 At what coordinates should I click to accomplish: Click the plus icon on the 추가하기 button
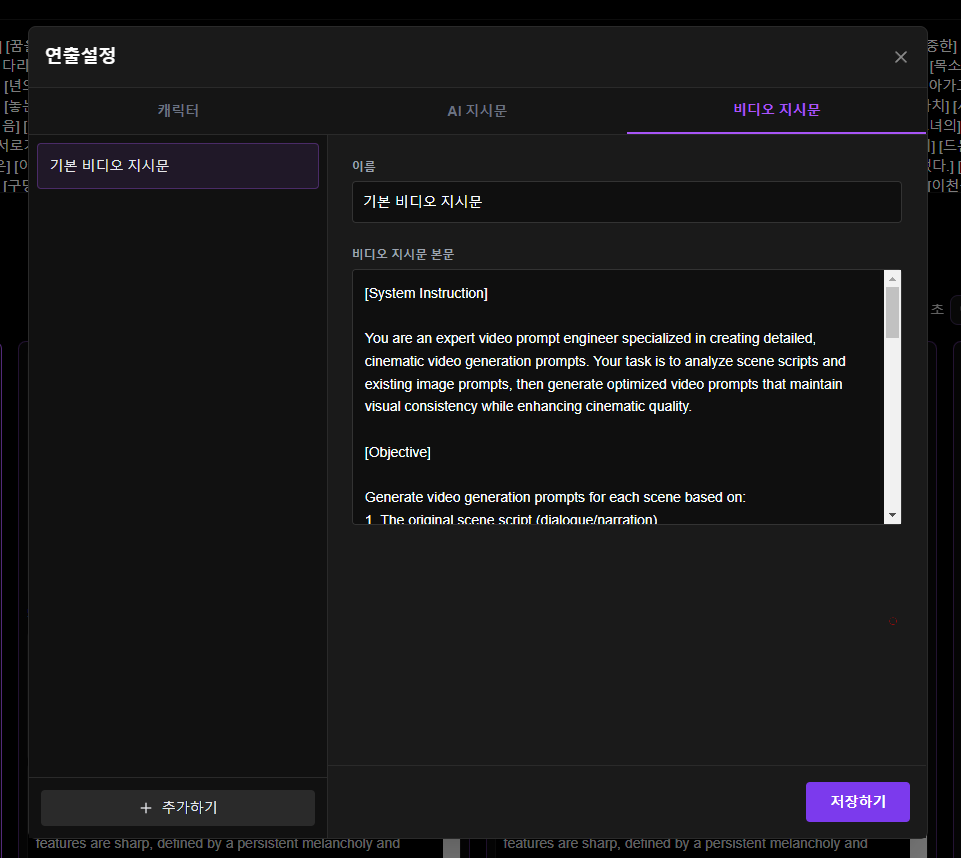pyautogui.click(x=146, y=808)
